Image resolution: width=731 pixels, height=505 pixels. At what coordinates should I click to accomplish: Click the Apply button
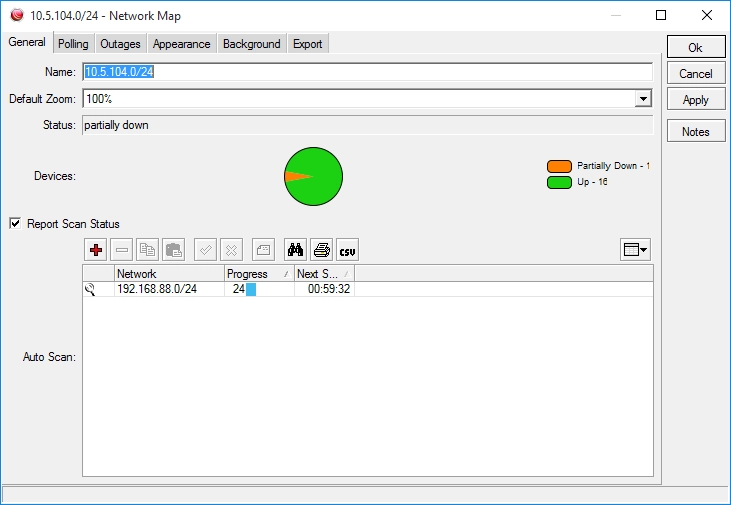(696, 99)
